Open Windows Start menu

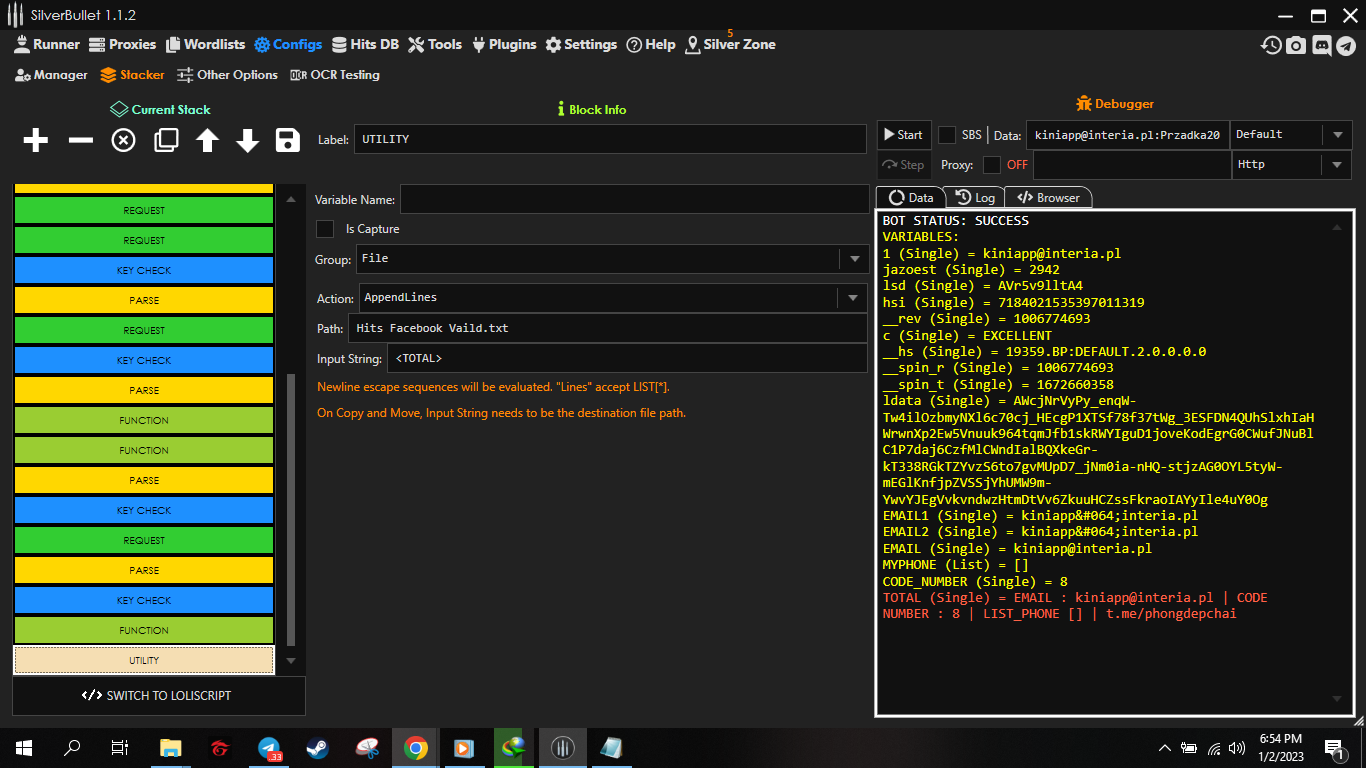24,747
